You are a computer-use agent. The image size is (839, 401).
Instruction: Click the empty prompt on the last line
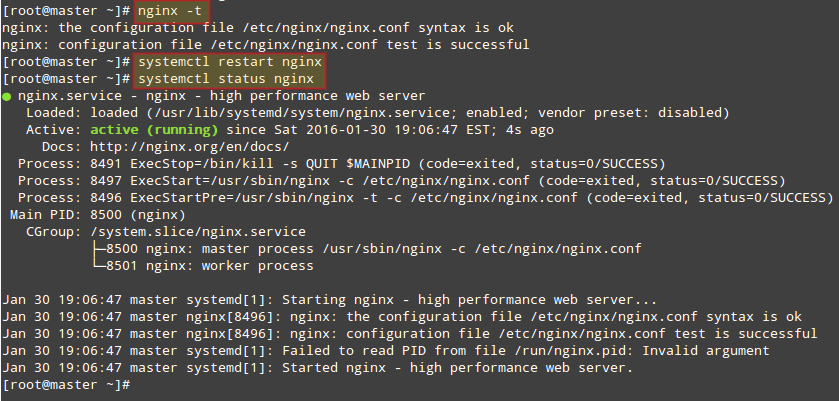[140, 385]
